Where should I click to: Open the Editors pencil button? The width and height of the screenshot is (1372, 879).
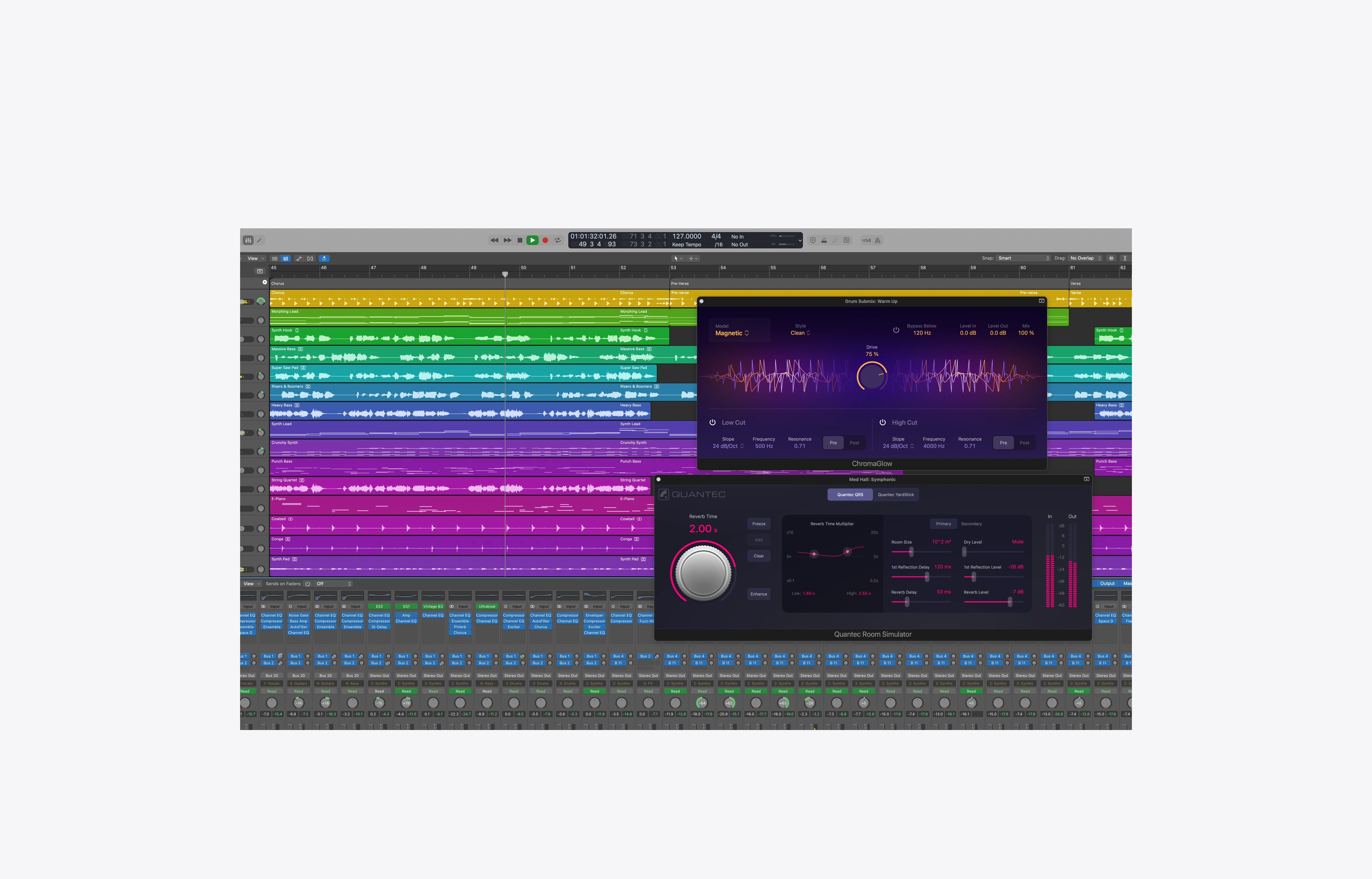[x=260, y=240]
